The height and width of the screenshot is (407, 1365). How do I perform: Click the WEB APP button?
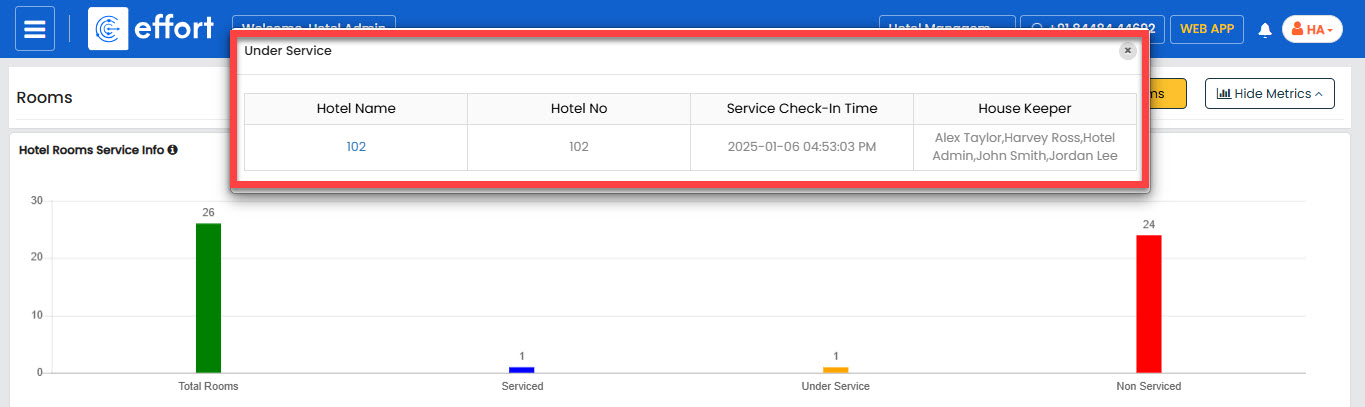coord(1207,29)
